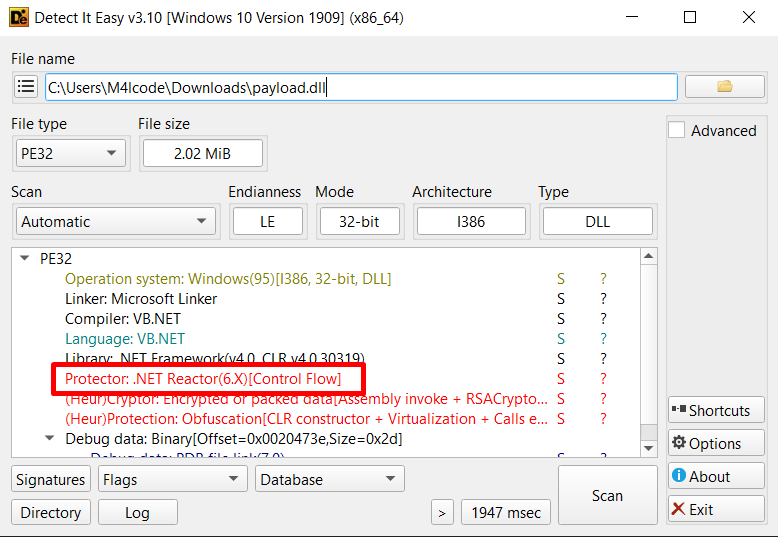The image size is (778, 537).
Task: Open the Options dialog
Action: click(716, 443)
